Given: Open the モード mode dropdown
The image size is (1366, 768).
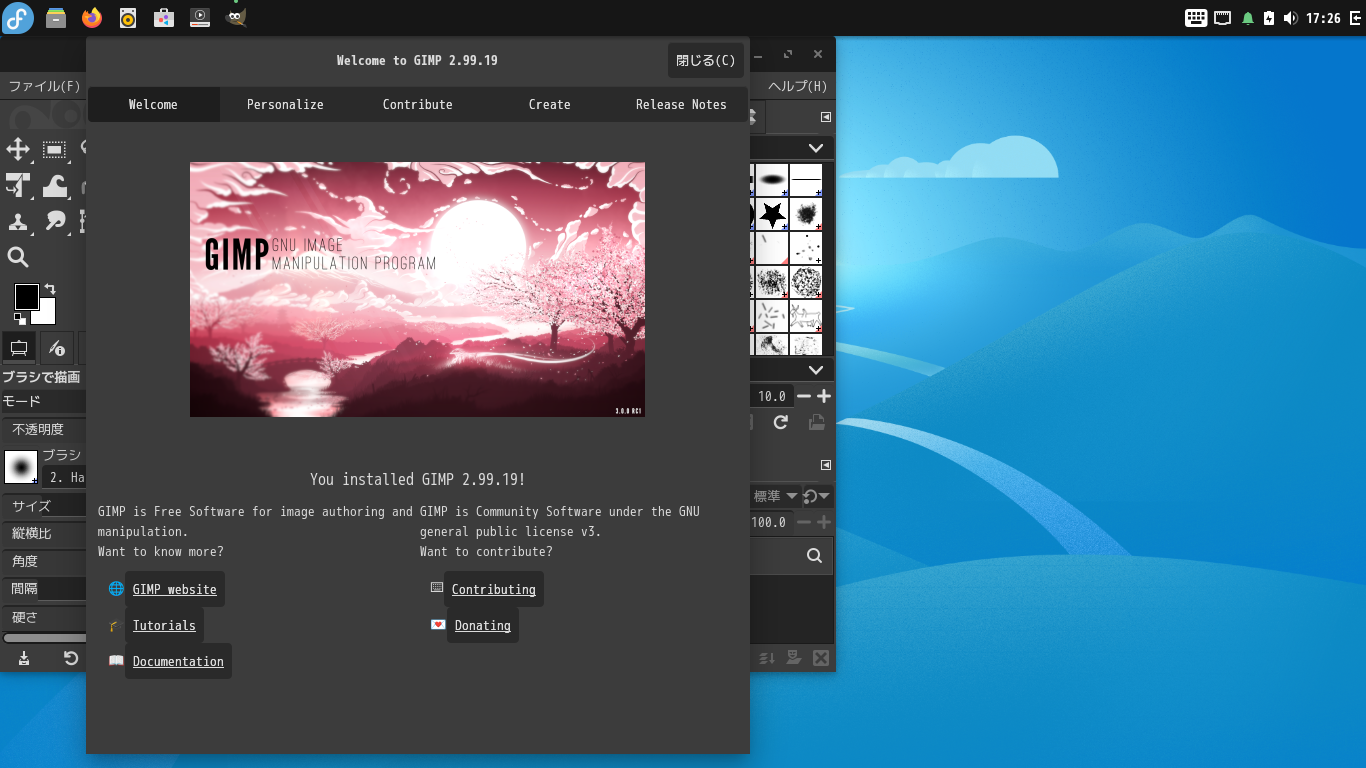Looking at the screenshot, I should click(x=44, y=401).
